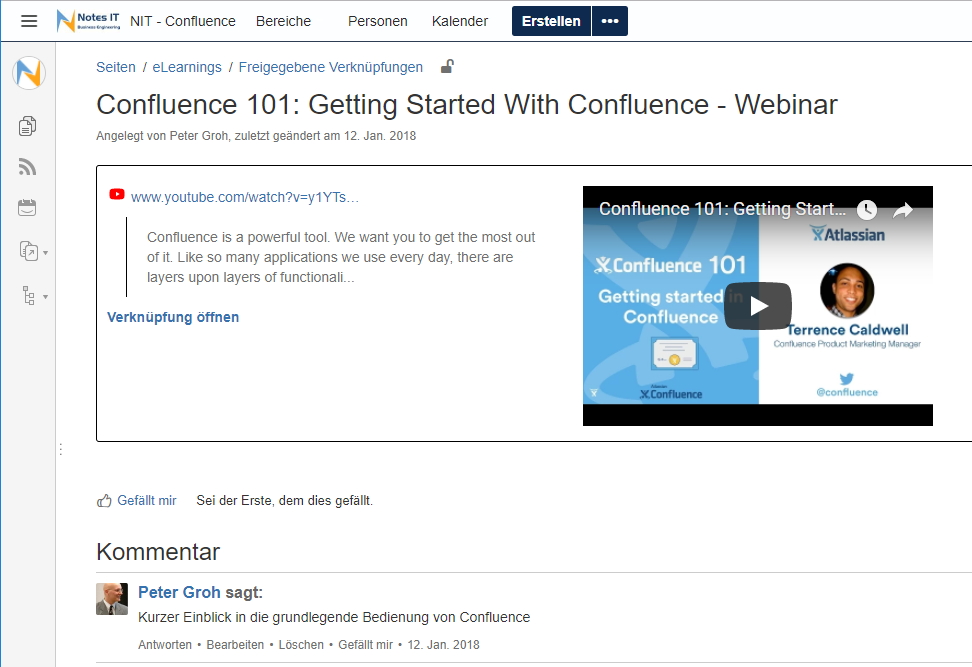Click Verknüpfung öffnen link

(x=173, y=317)
